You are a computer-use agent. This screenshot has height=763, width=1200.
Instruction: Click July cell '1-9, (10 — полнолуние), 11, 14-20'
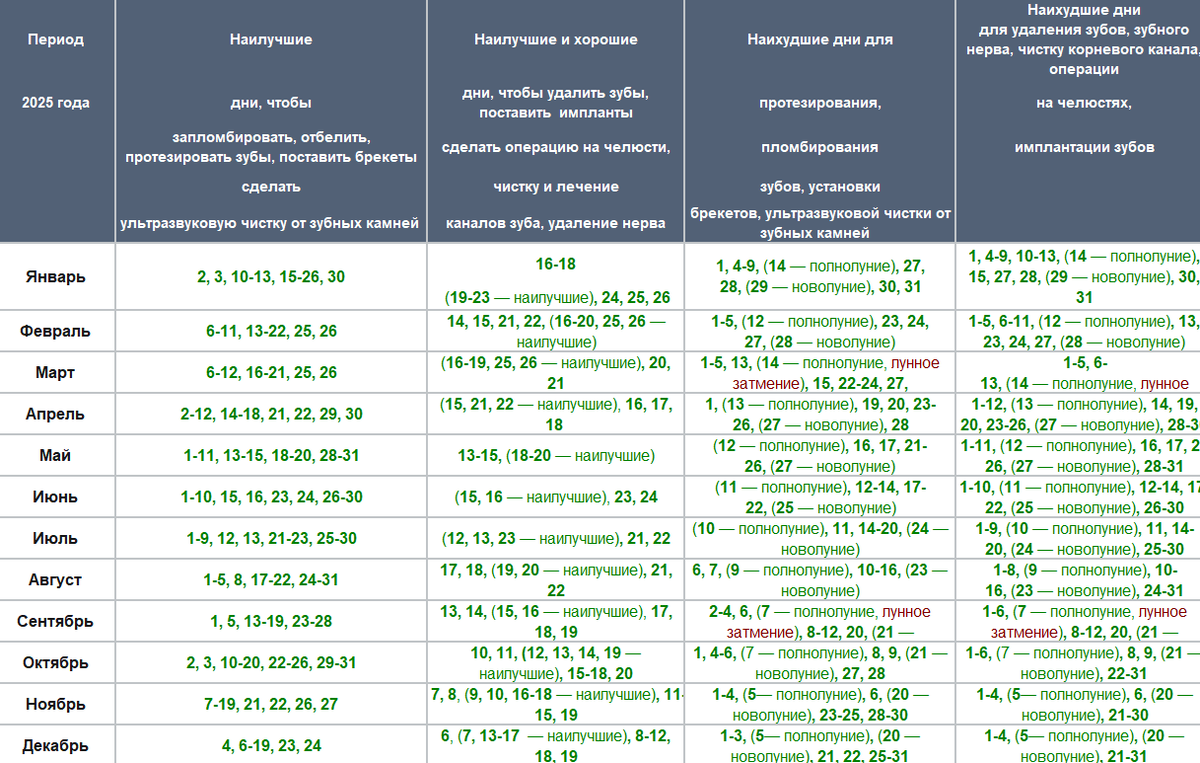click(x=1078, y=538)
